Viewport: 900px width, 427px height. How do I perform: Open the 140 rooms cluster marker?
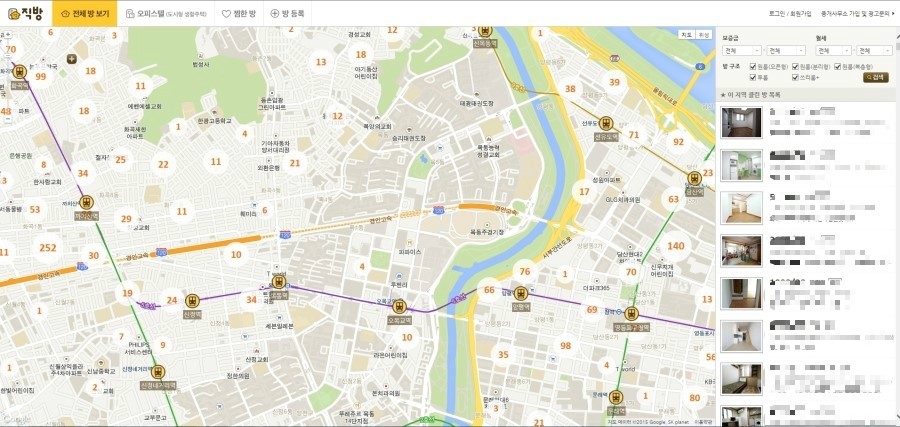676,246
